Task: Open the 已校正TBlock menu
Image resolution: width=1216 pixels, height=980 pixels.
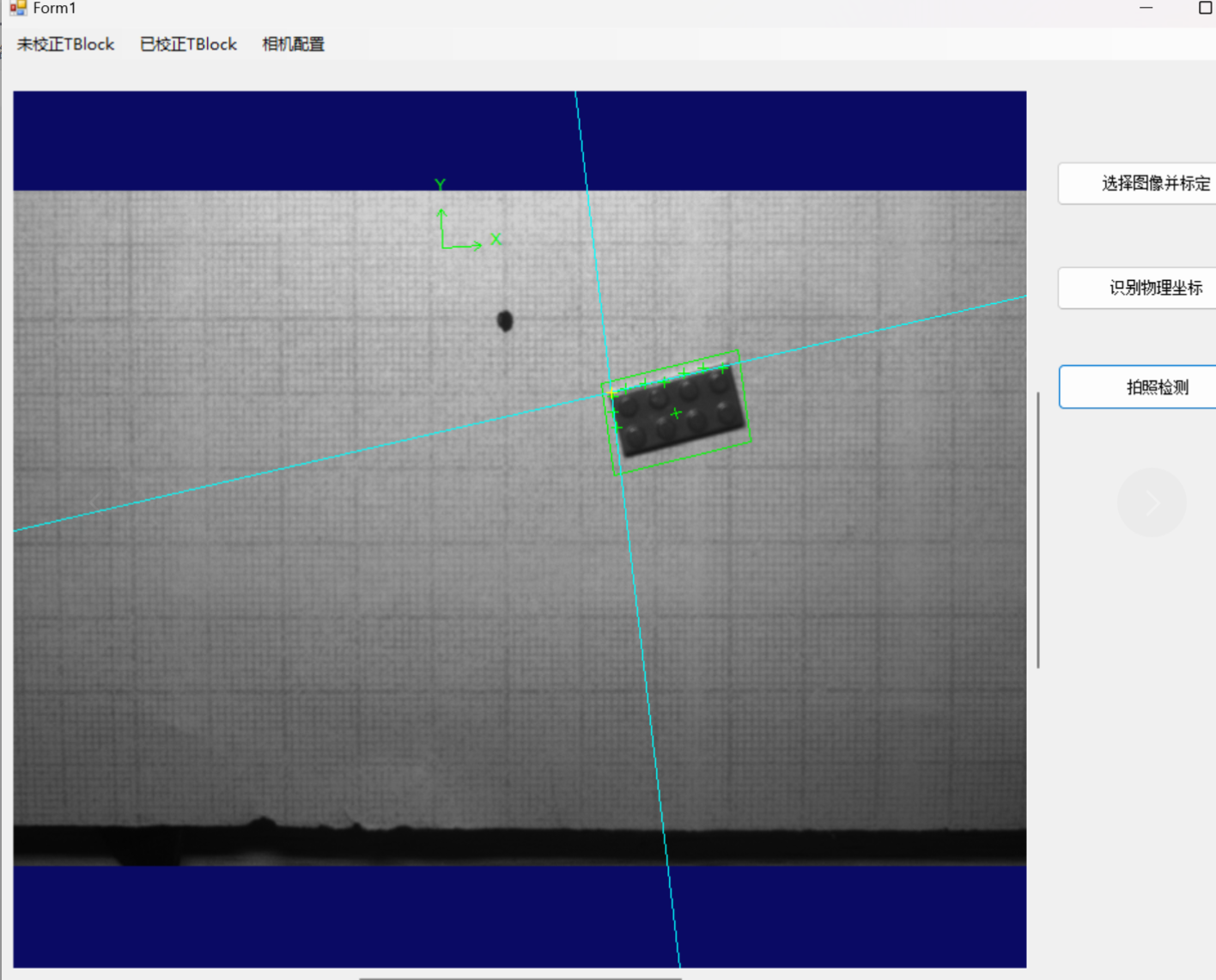Action: (x=188, y=45)
